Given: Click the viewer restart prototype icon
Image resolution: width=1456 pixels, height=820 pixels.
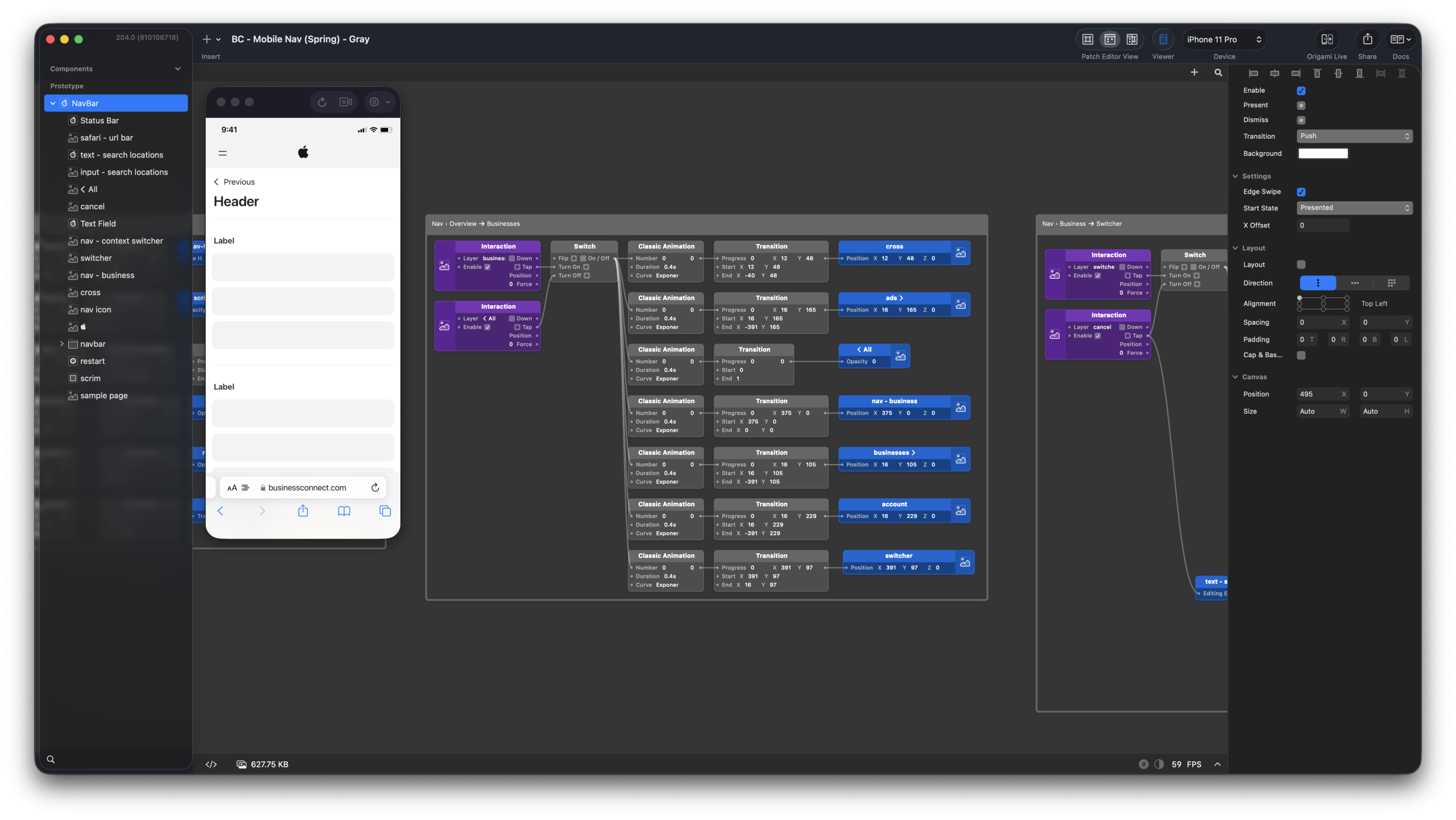Looking at the screenshot, I should 322,102.
